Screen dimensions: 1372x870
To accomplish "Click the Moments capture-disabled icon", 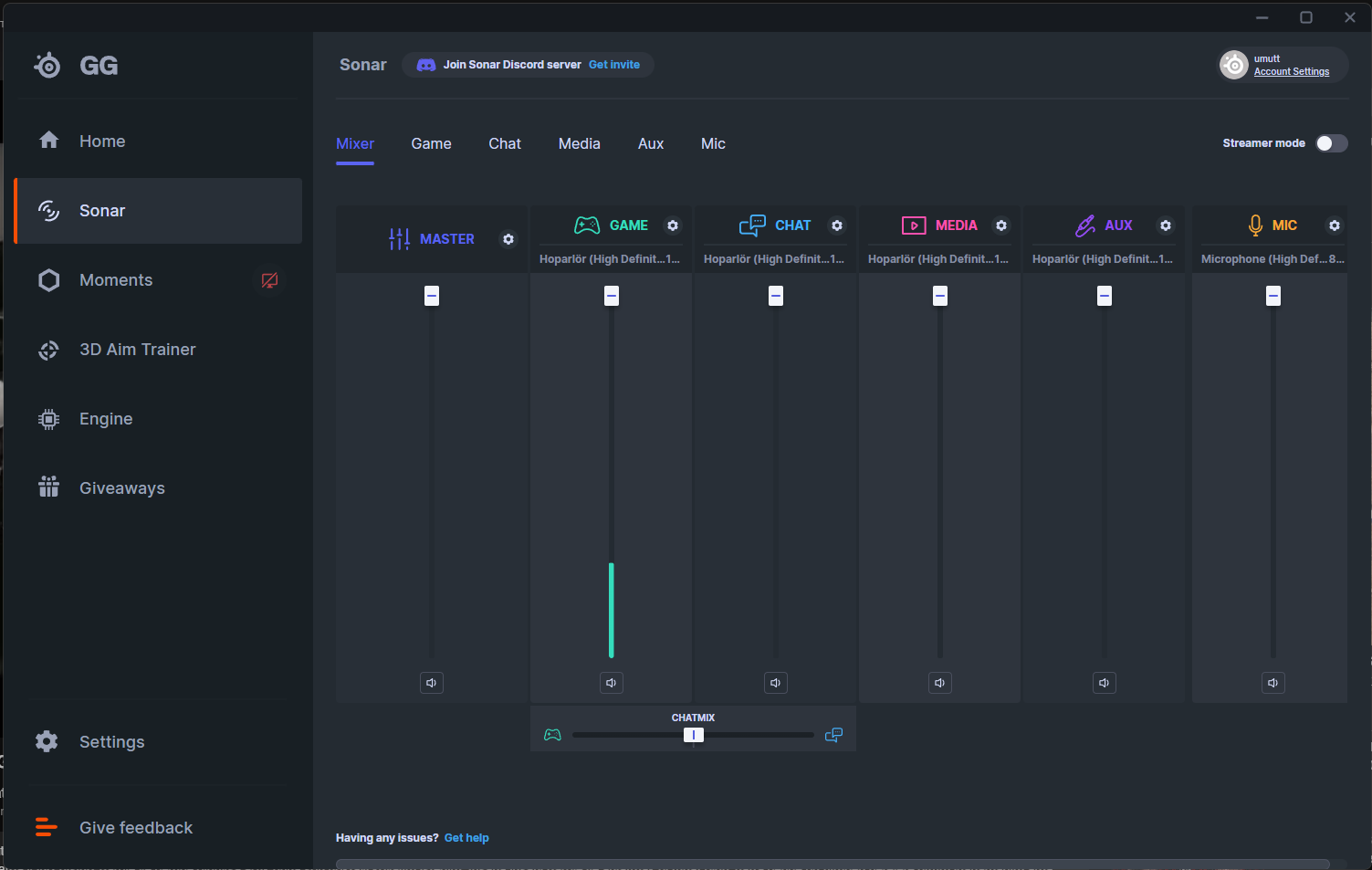I will point(269,280).
